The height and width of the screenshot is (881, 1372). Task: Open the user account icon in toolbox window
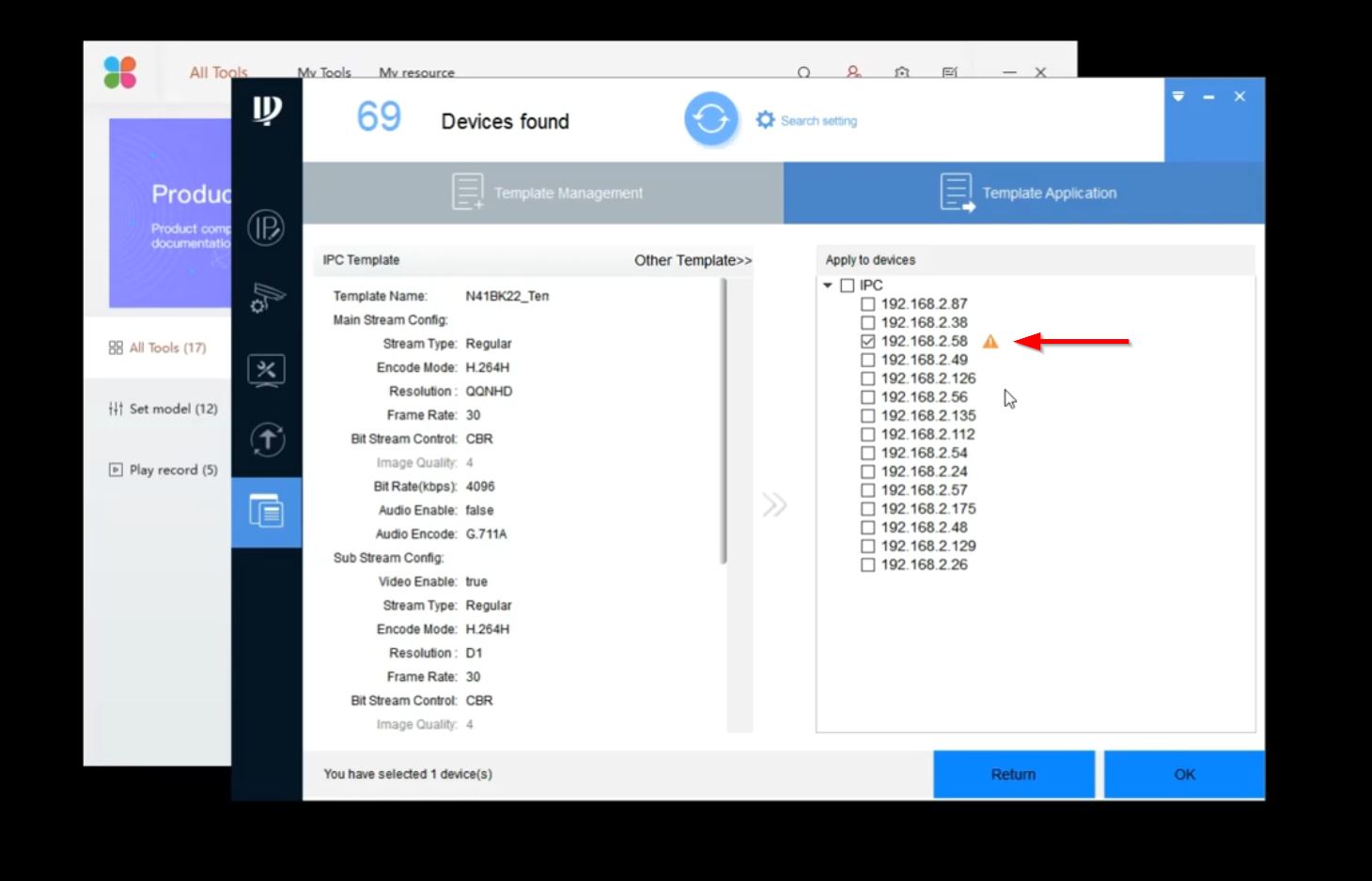(x=853, y=71)
